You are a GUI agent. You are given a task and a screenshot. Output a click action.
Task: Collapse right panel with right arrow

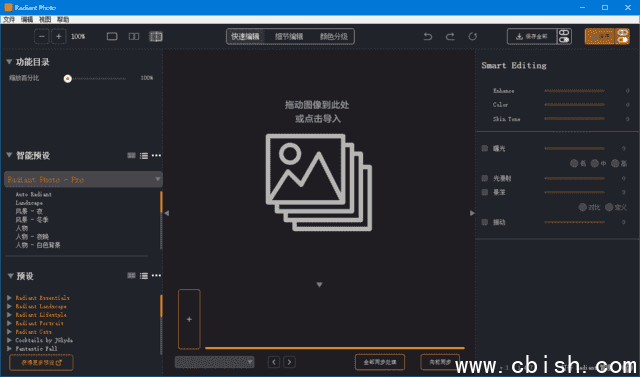click(x=472, y=213)
